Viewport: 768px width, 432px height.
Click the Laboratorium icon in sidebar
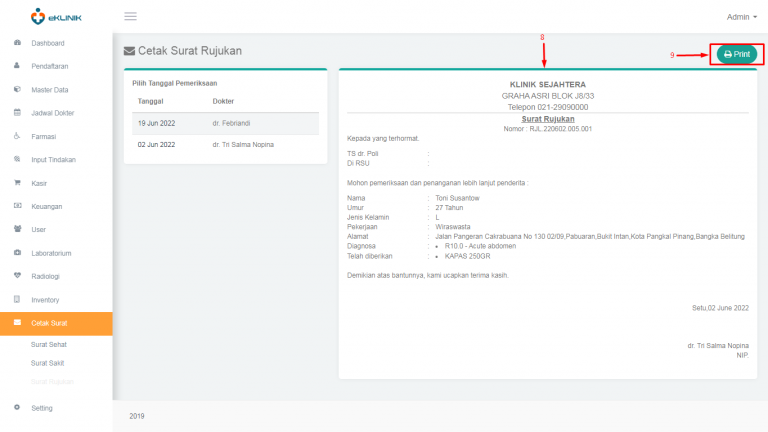click(x=17, y=253)
